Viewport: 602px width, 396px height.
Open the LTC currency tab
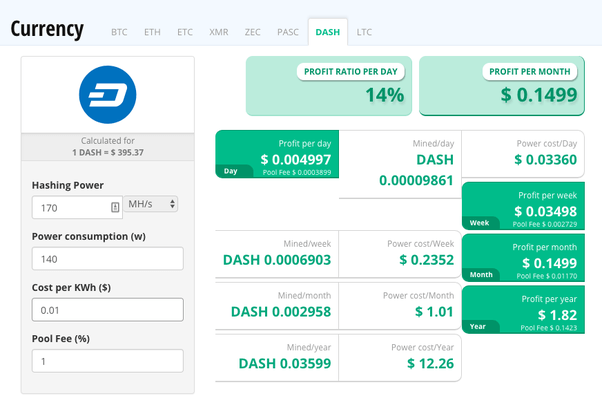pyautogui.click(x=364, y=32)
